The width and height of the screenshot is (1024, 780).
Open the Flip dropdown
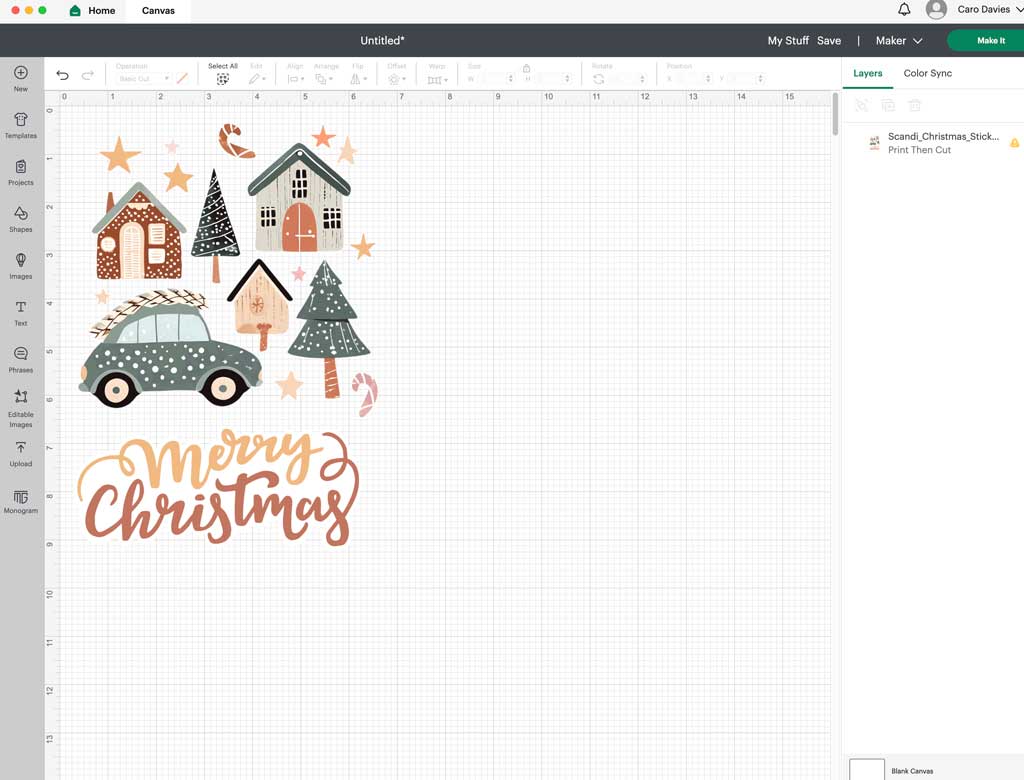tap(359, 79)
